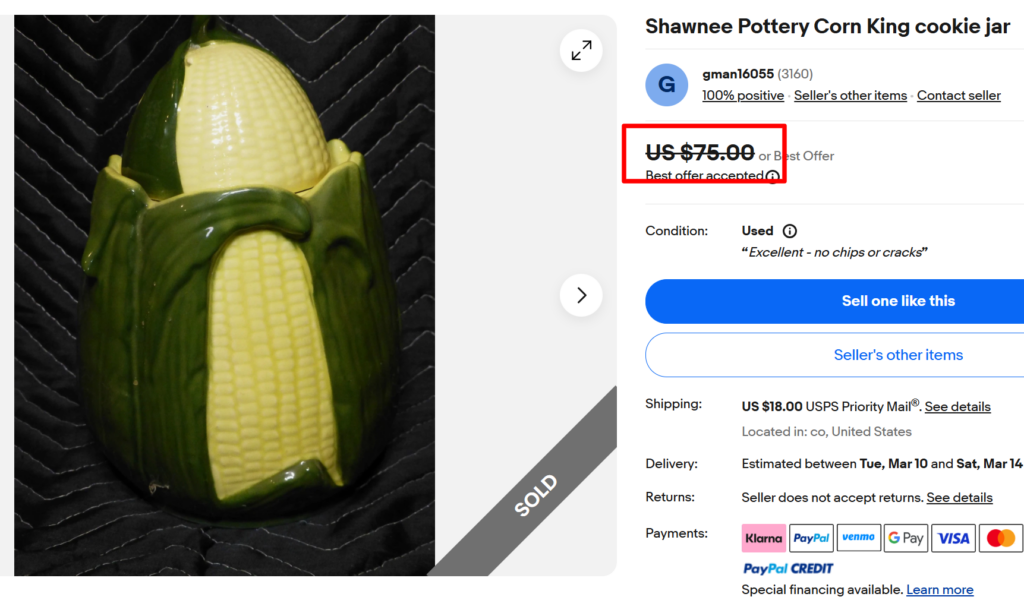
Task: Select the PayPal payment icon
Action: (x=811, y=538)
